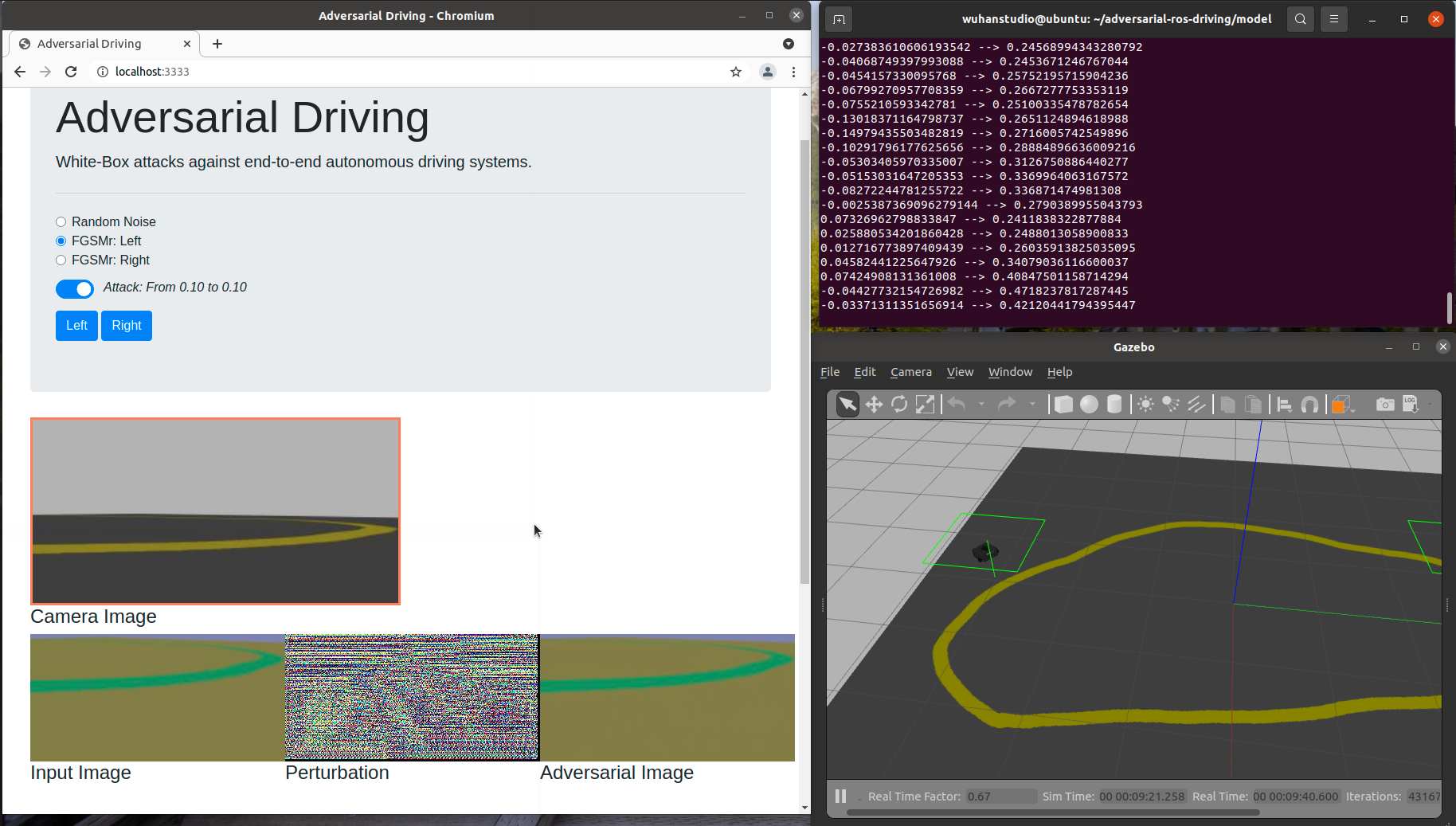
Task: Click the Camera Image preview
Action: (x=215, y=511)
